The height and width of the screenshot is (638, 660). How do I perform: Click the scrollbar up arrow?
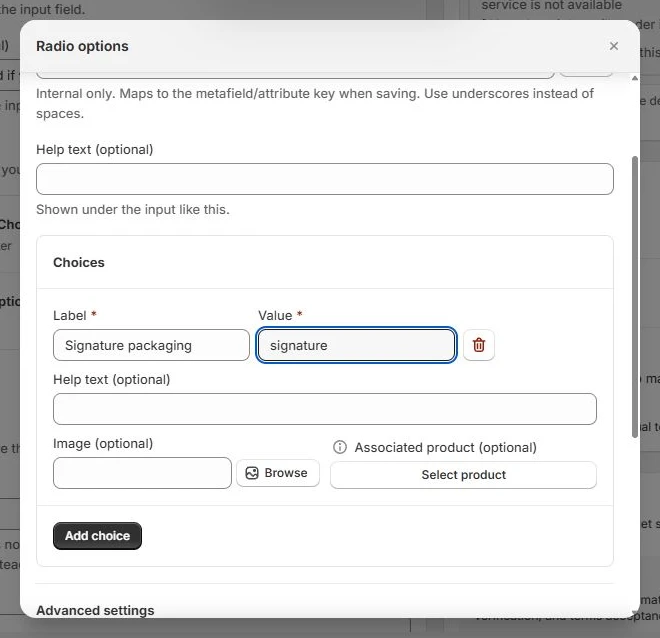[635, 78]
